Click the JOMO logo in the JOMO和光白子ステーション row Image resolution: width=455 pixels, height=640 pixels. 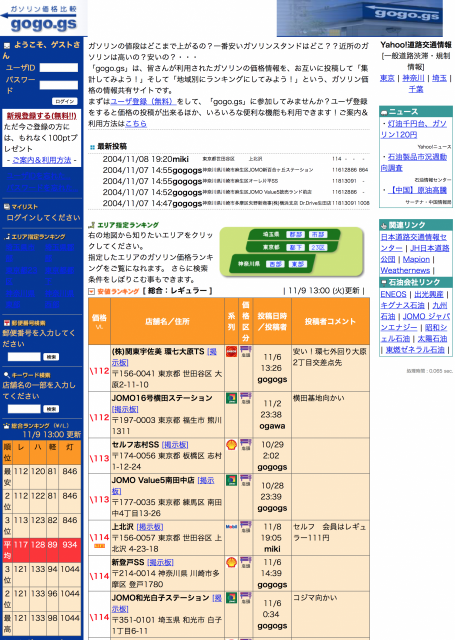(231, 598)
